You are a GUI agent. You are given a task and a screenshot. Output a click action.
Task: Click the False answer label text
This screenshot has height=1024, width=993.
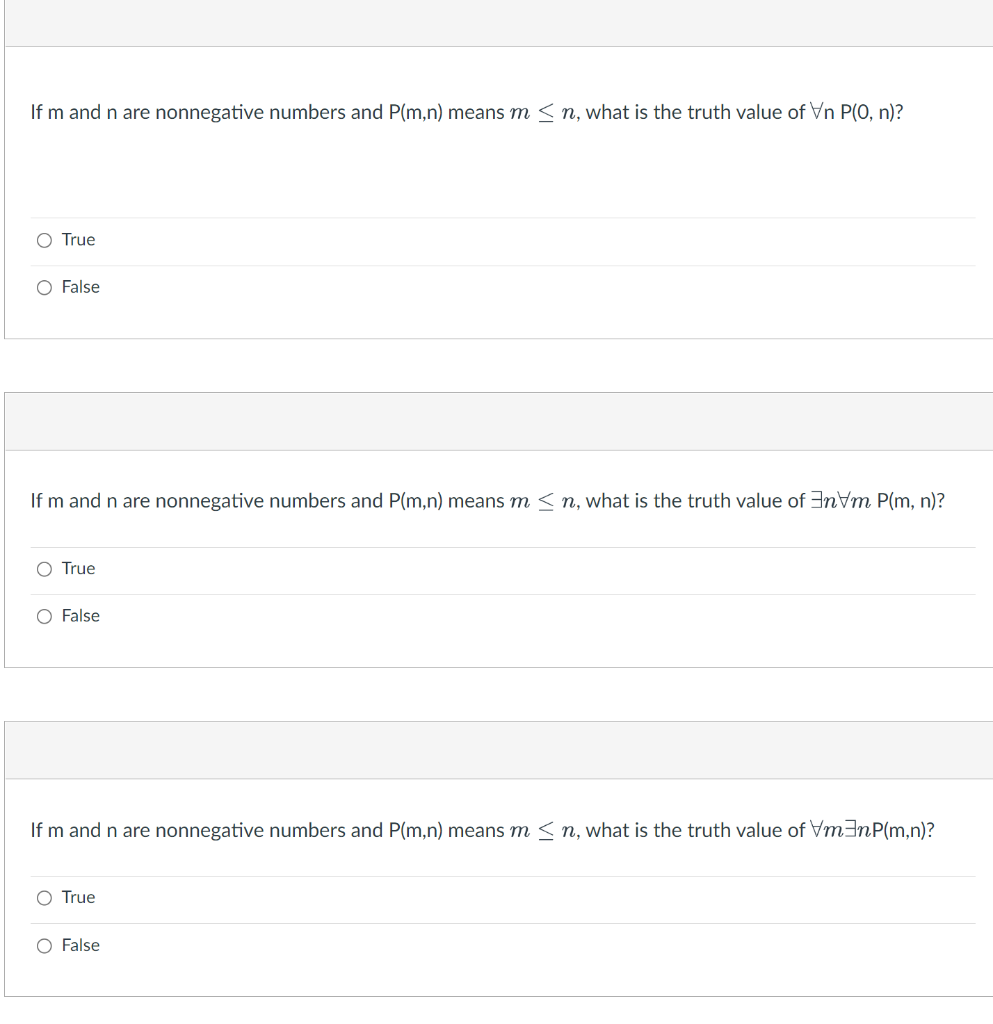[x=81, y=287]
